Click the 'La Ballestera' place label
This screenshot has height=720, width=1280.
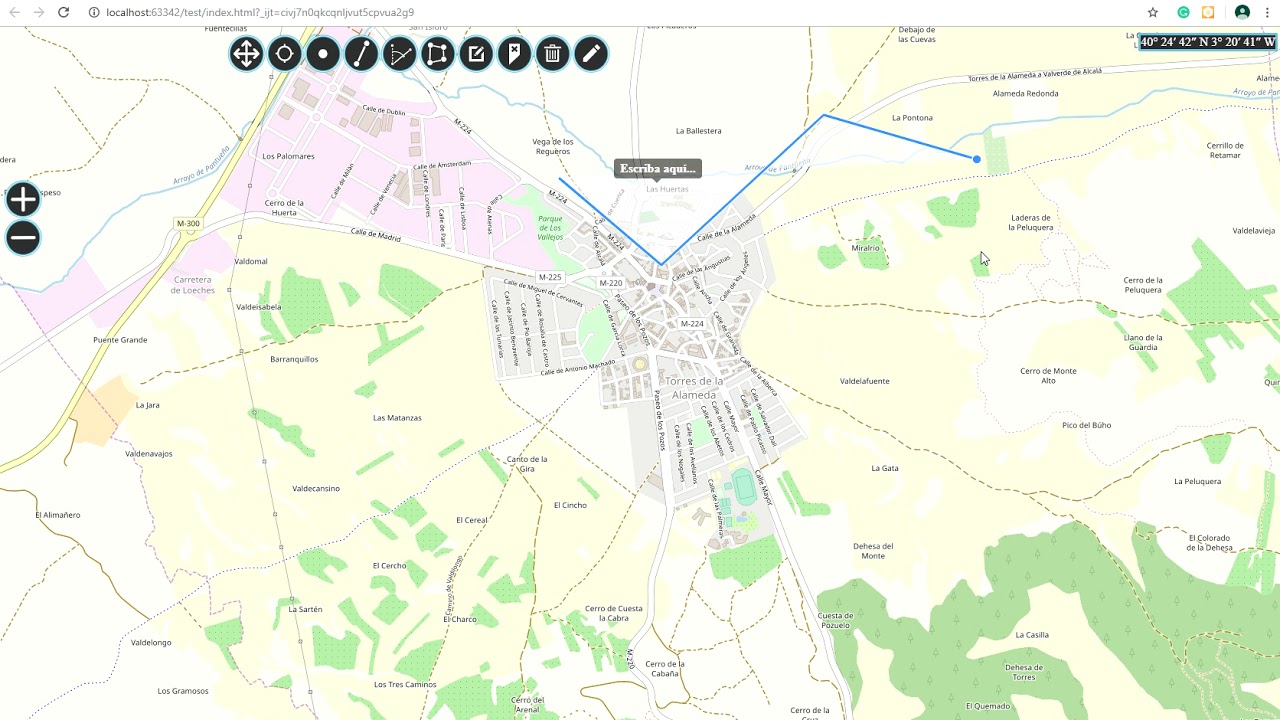(x=698, y=131)
